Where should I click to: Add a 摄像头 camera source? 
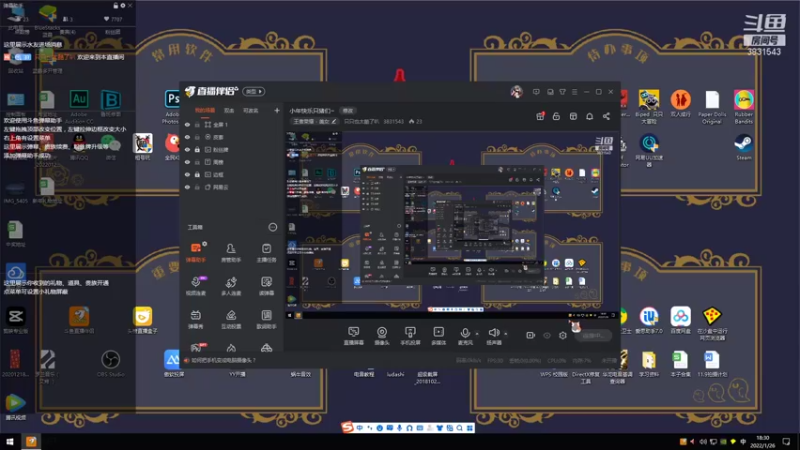point(382,336)
